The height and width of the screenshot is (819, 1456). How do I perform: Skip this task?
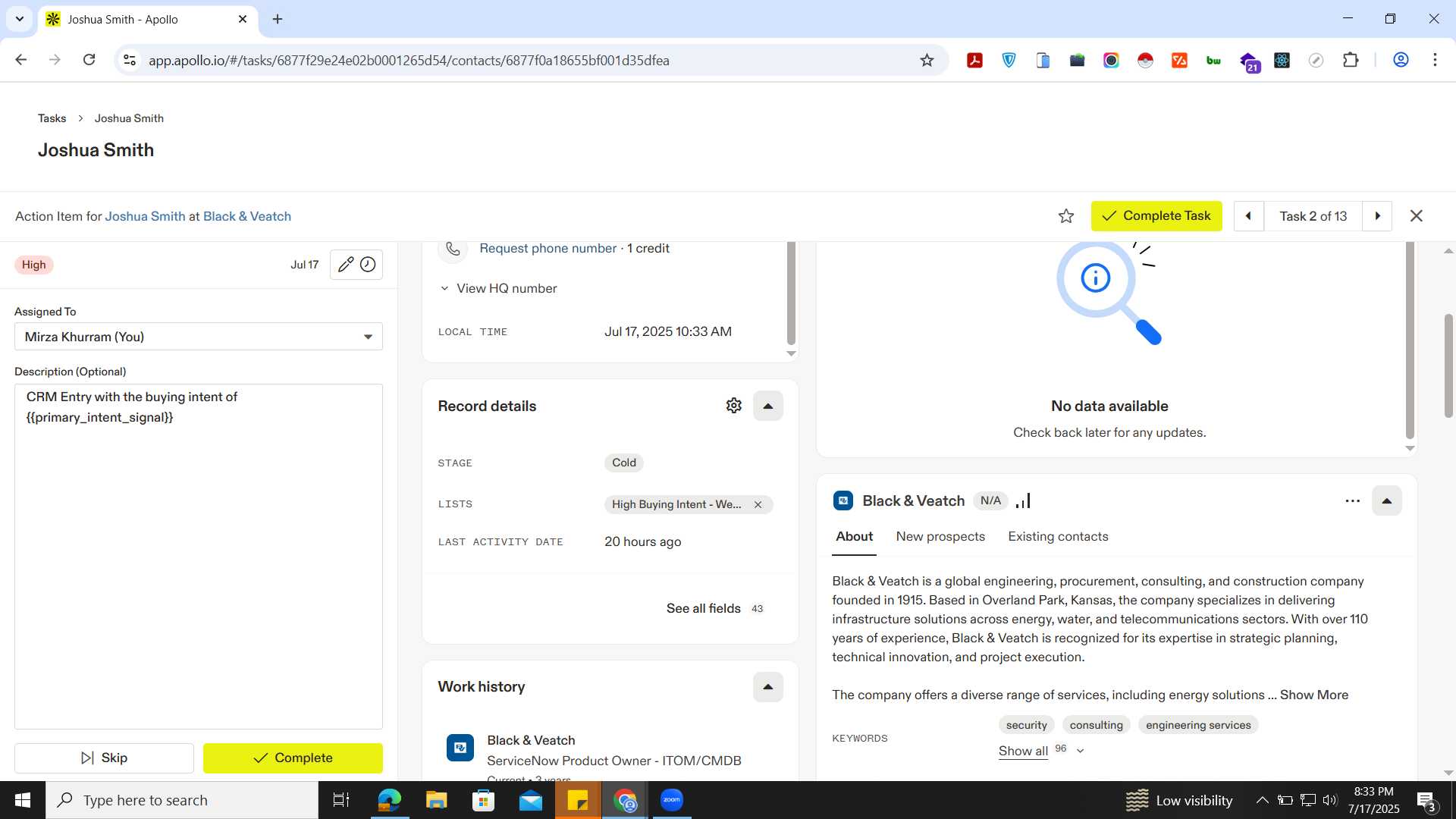[x=104, y=758]
